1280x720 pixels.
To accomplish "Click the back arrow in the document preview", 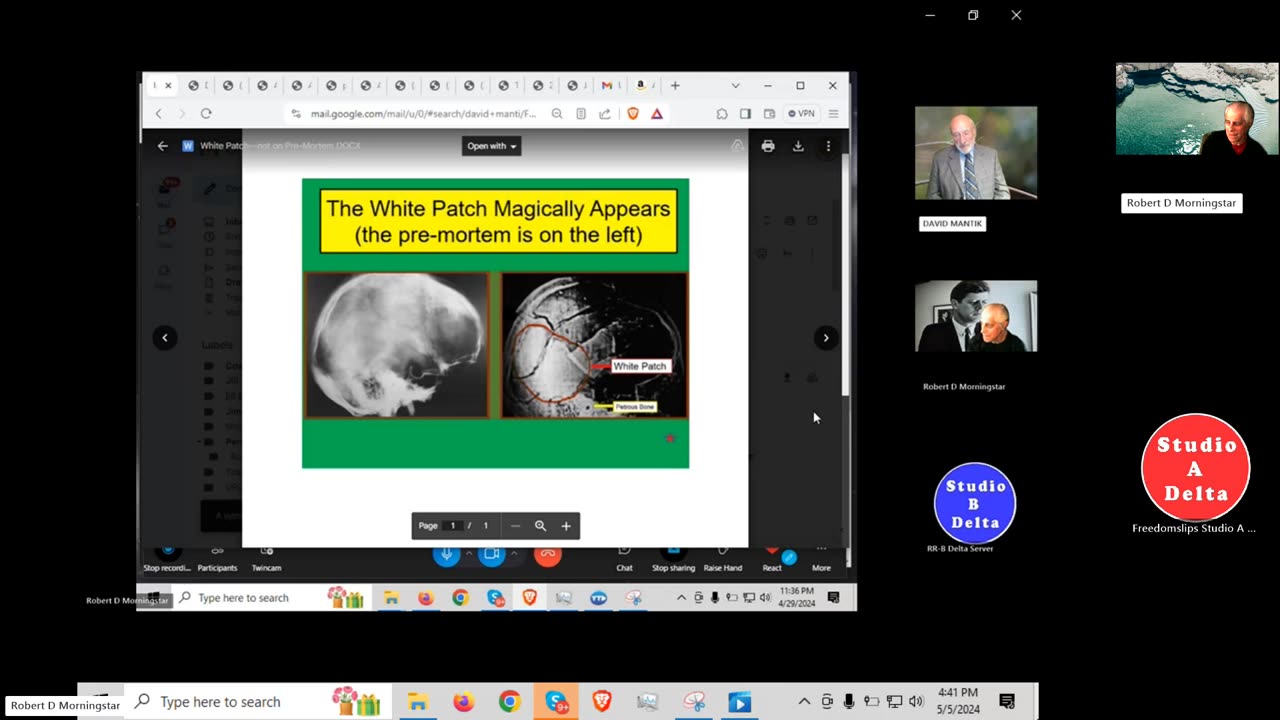I will pyautogui.click(x=163, y=146).
